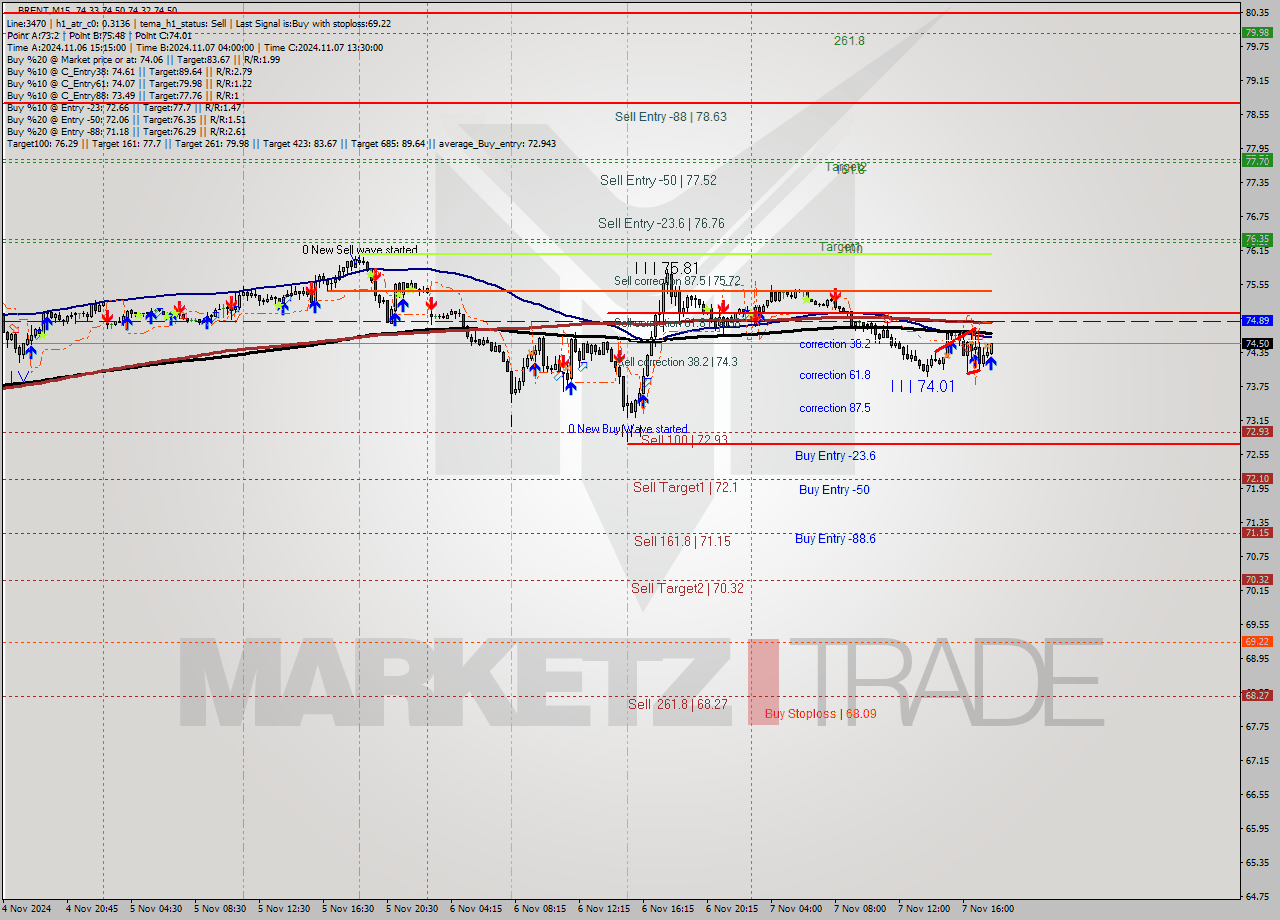
Task: Click the '4 Nov 2024' date on the time axis
Action: point(26,909)
